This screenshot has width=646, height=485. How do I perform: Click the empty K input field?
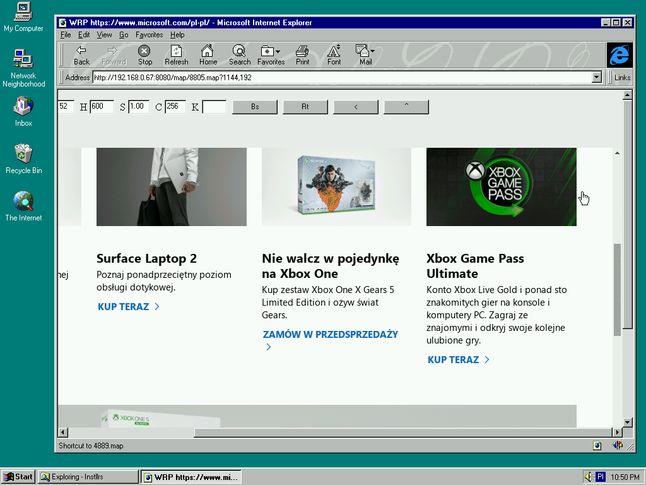click(213, 106)
